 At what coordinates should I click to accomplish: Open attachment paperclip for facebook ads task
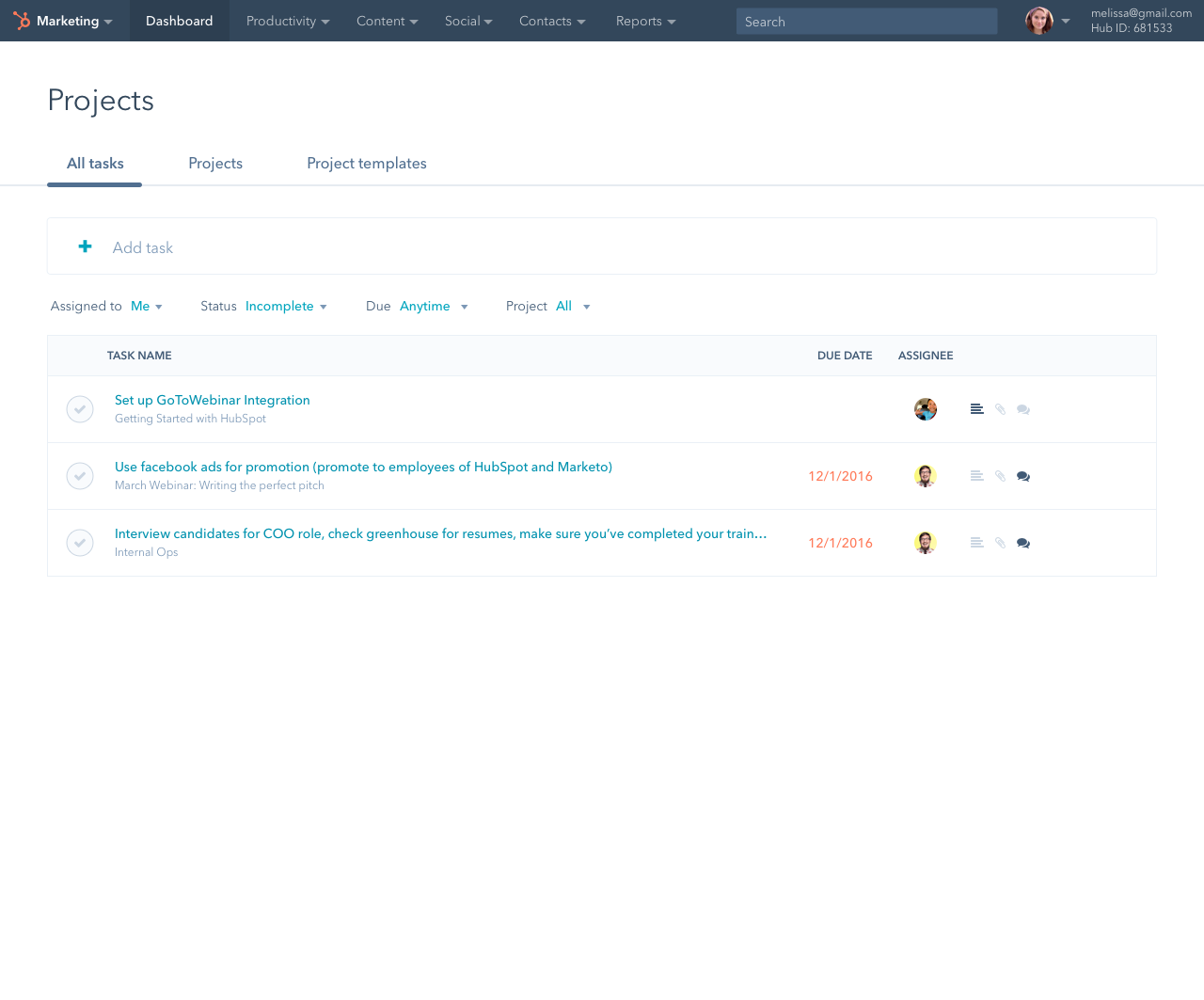(x=1000, y=476)
